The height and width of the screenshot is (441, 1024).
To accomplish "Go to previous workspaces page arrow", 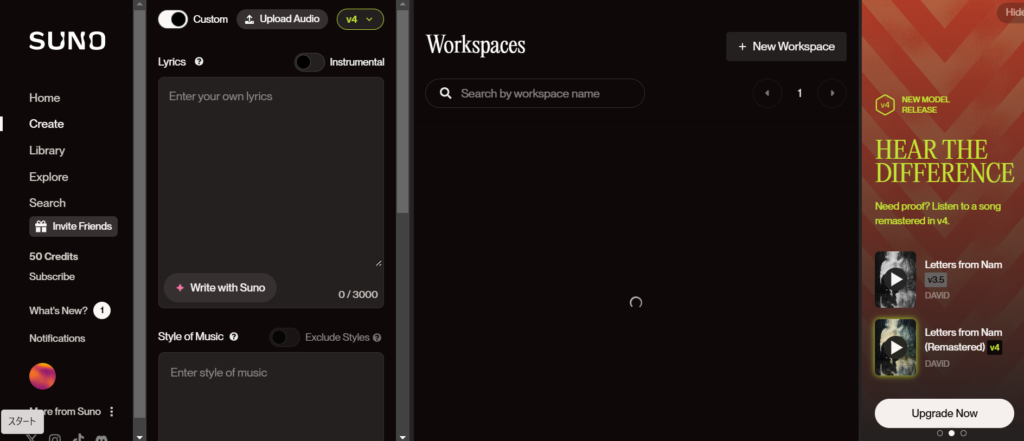I will pos(767,93).
